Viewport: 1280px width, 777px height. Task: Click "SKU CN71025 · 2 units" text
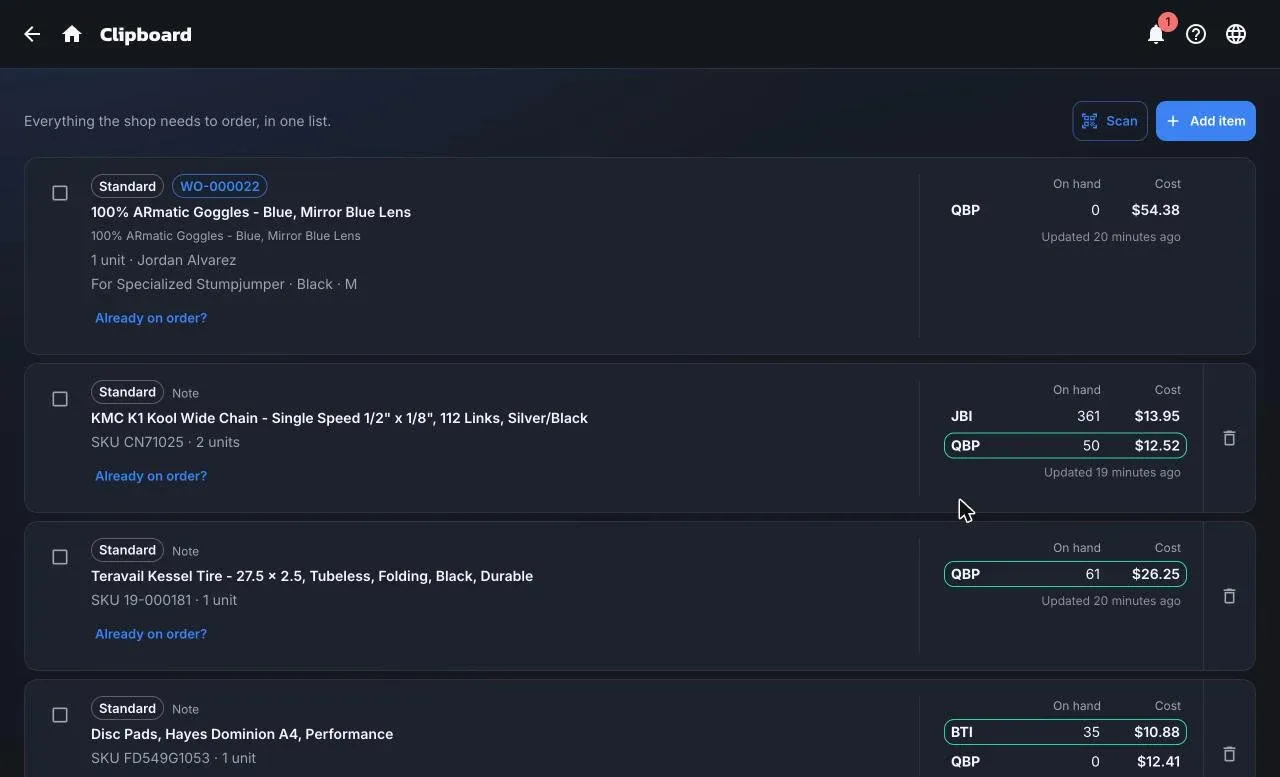tap(165, 442)
